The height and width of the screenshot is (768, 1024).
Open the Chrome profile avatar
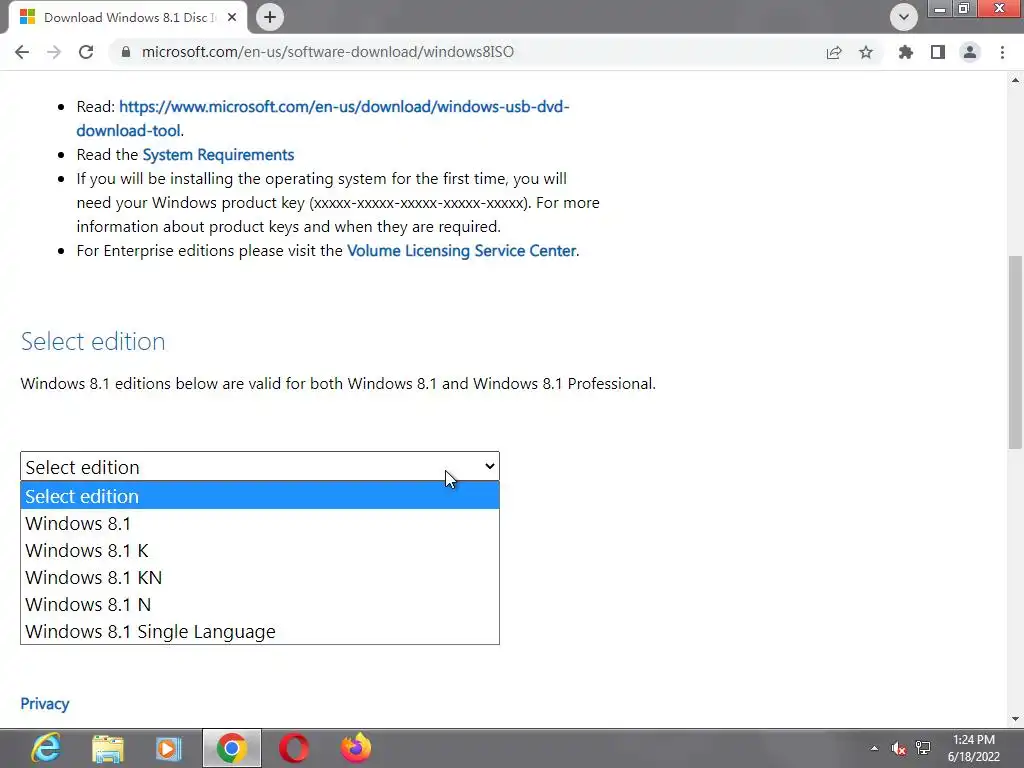[x=970, y=52]
